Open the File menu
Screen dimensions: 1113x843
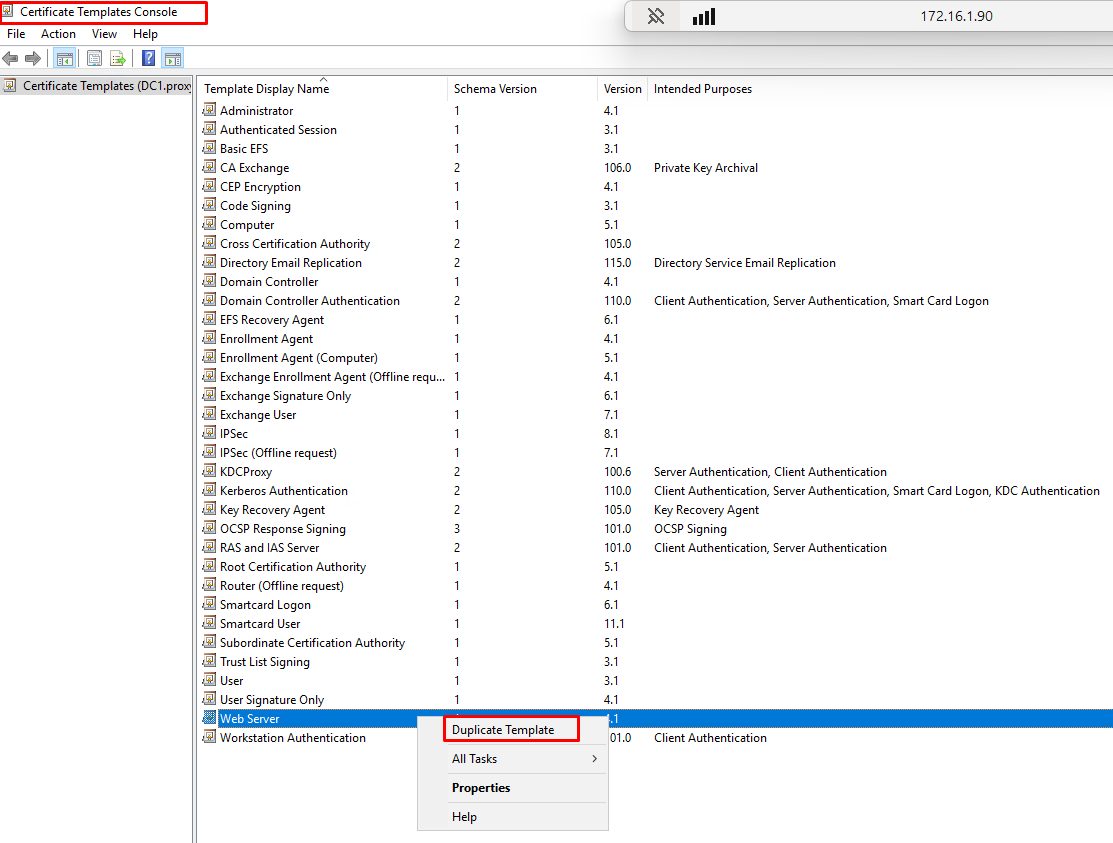tap(16, 34)
